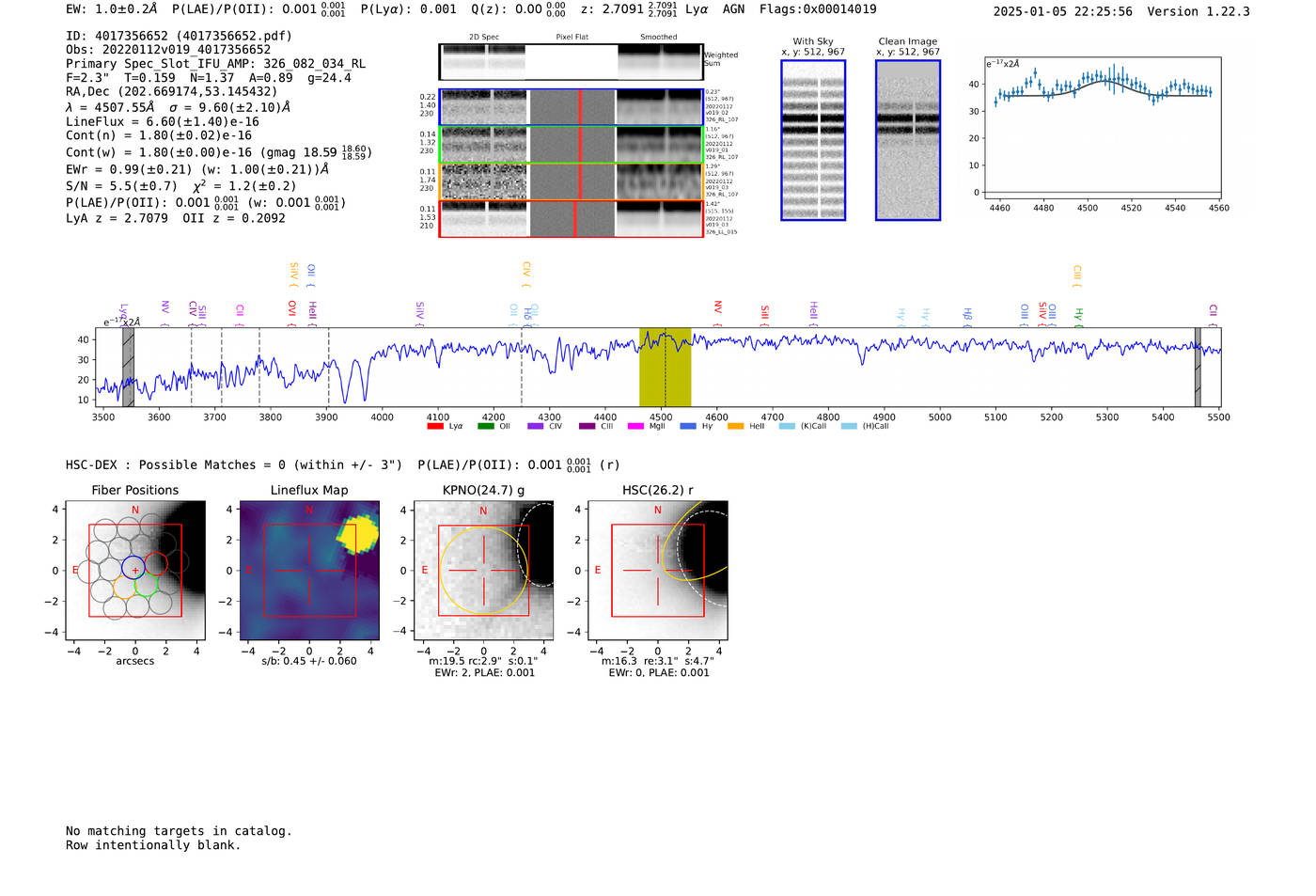Select the RA,Dec coordinates text
The image size is (1316, 896).
pos(172,92)
